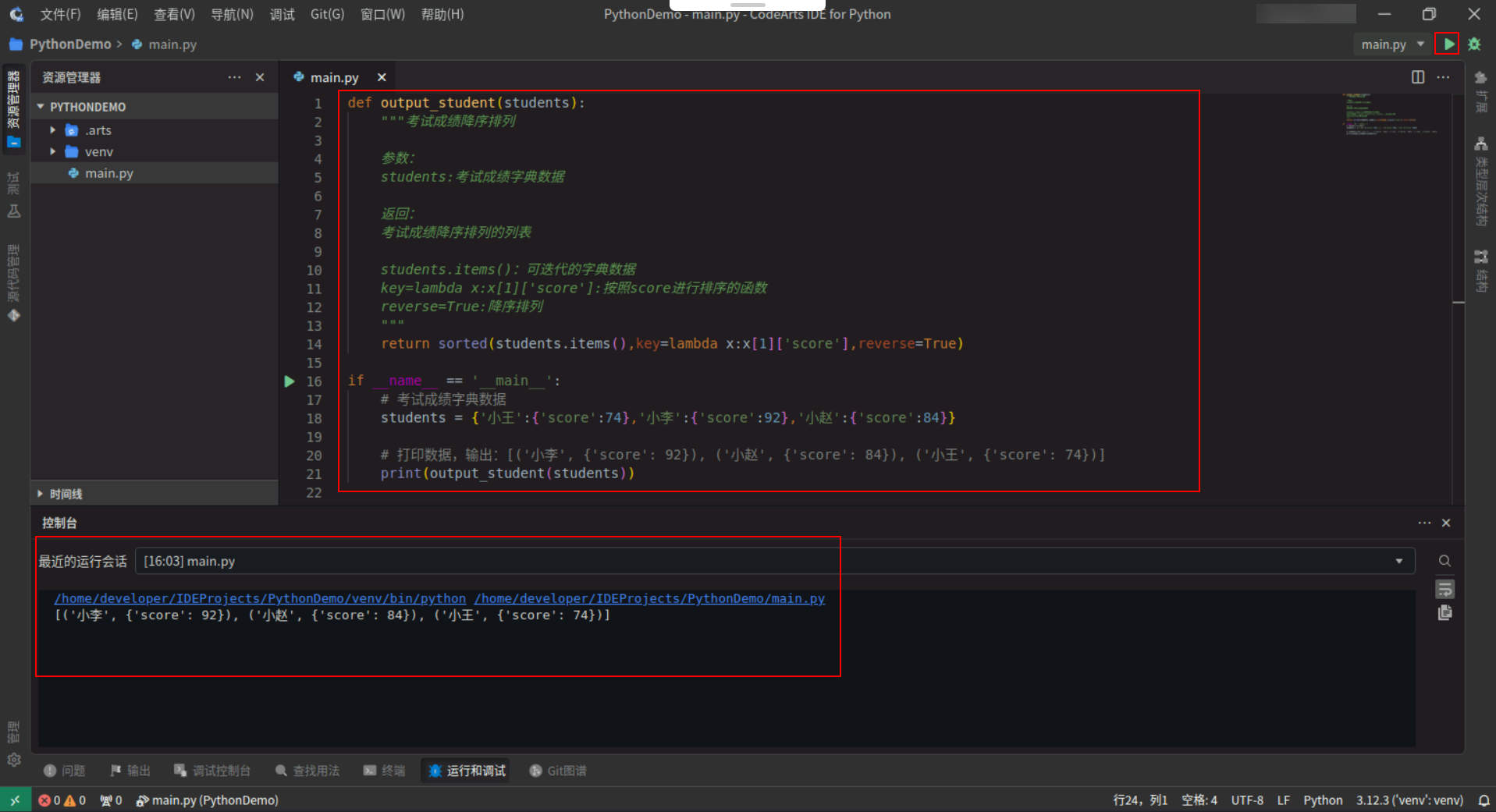The width and height of the screenshot is (1496, 812).
Task: Open the 编辑(E) menu
Action: coord(117,14)
